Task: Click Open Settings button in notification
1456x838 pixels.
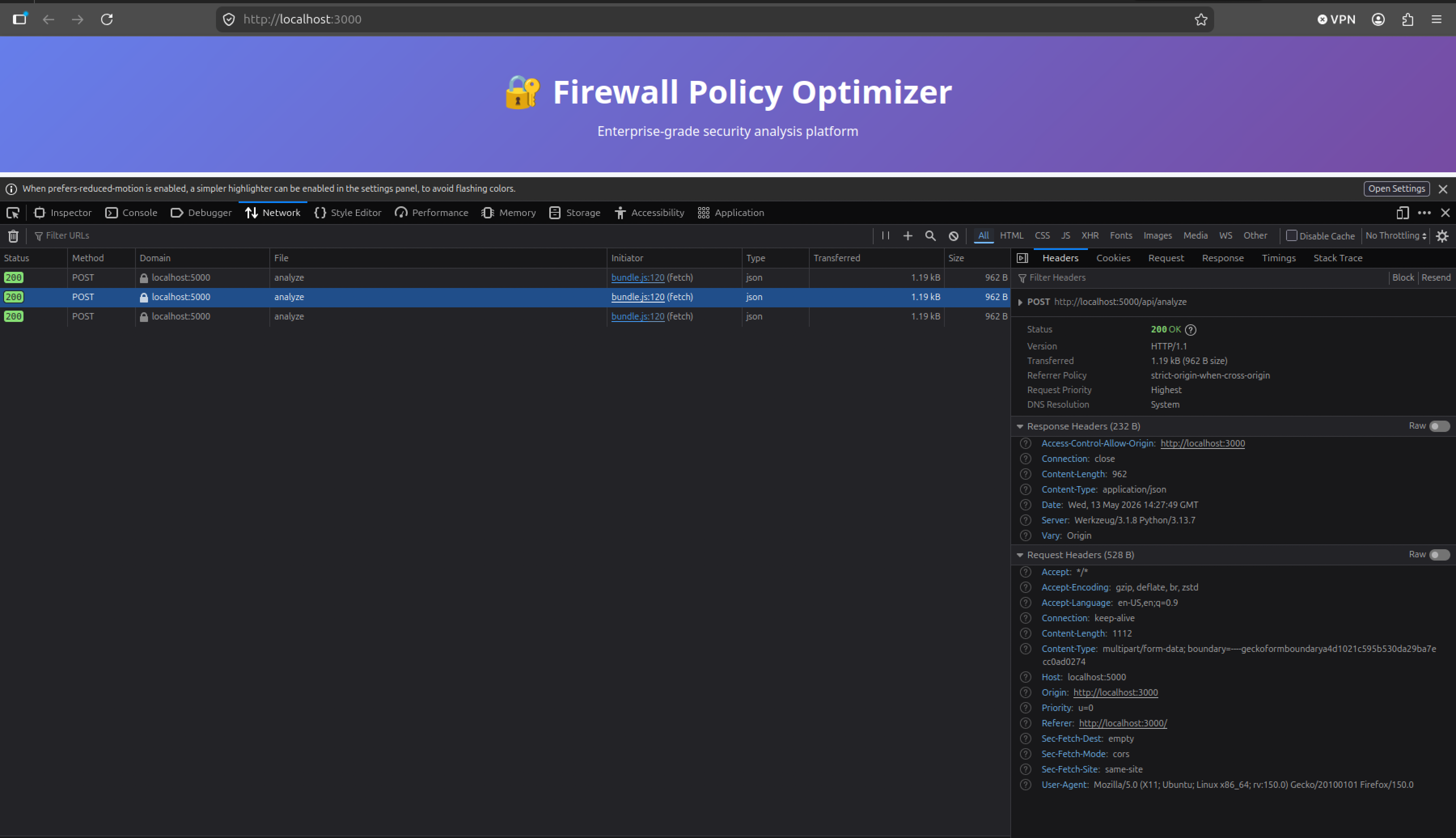Action: (x=1397, y=189)
